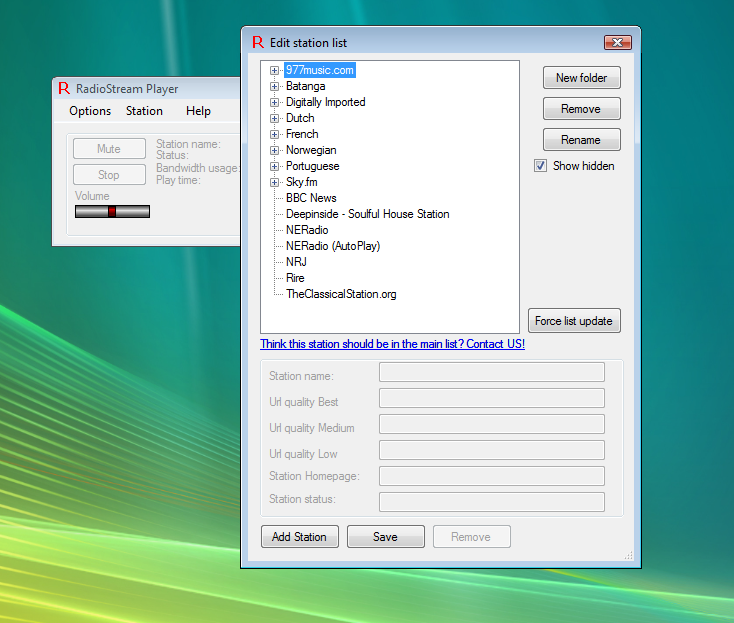Select the NERadio (AutoPlay) station
The height and width of the screenshot is (623, 734).
click(333, 246)
